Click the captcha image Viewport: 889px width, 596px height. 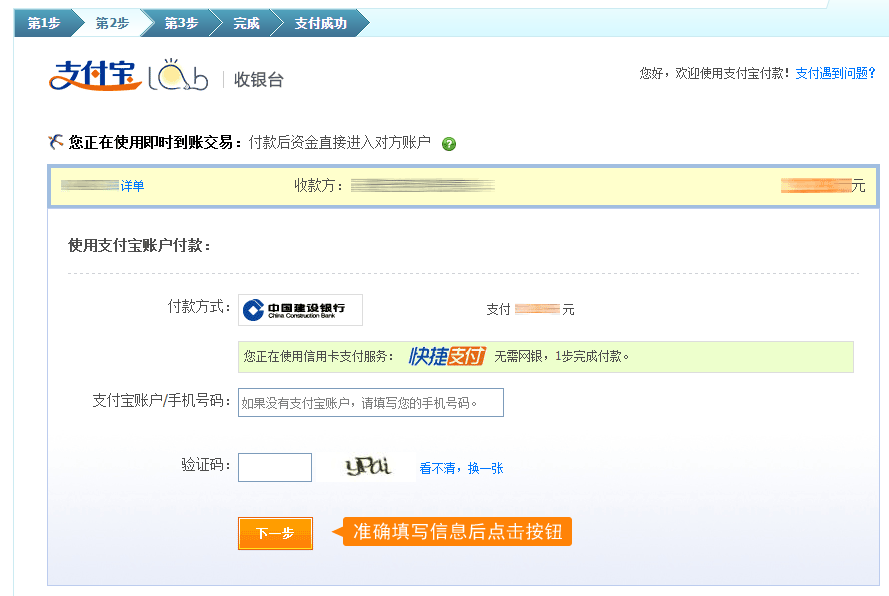369,467
